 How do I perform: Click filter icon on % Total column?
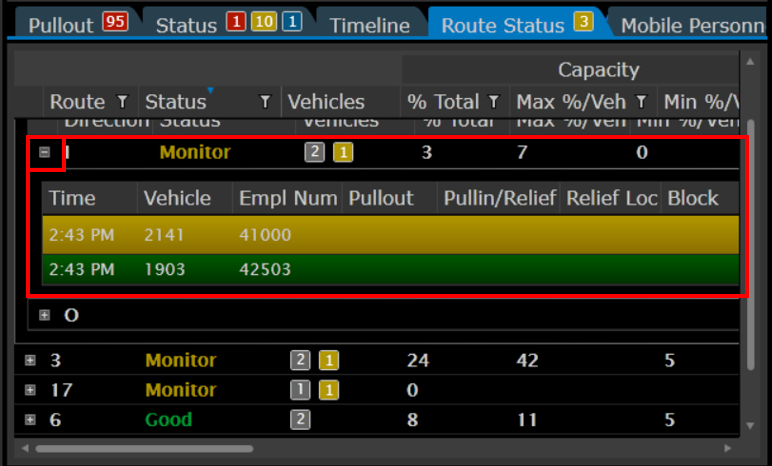point(494,102)
